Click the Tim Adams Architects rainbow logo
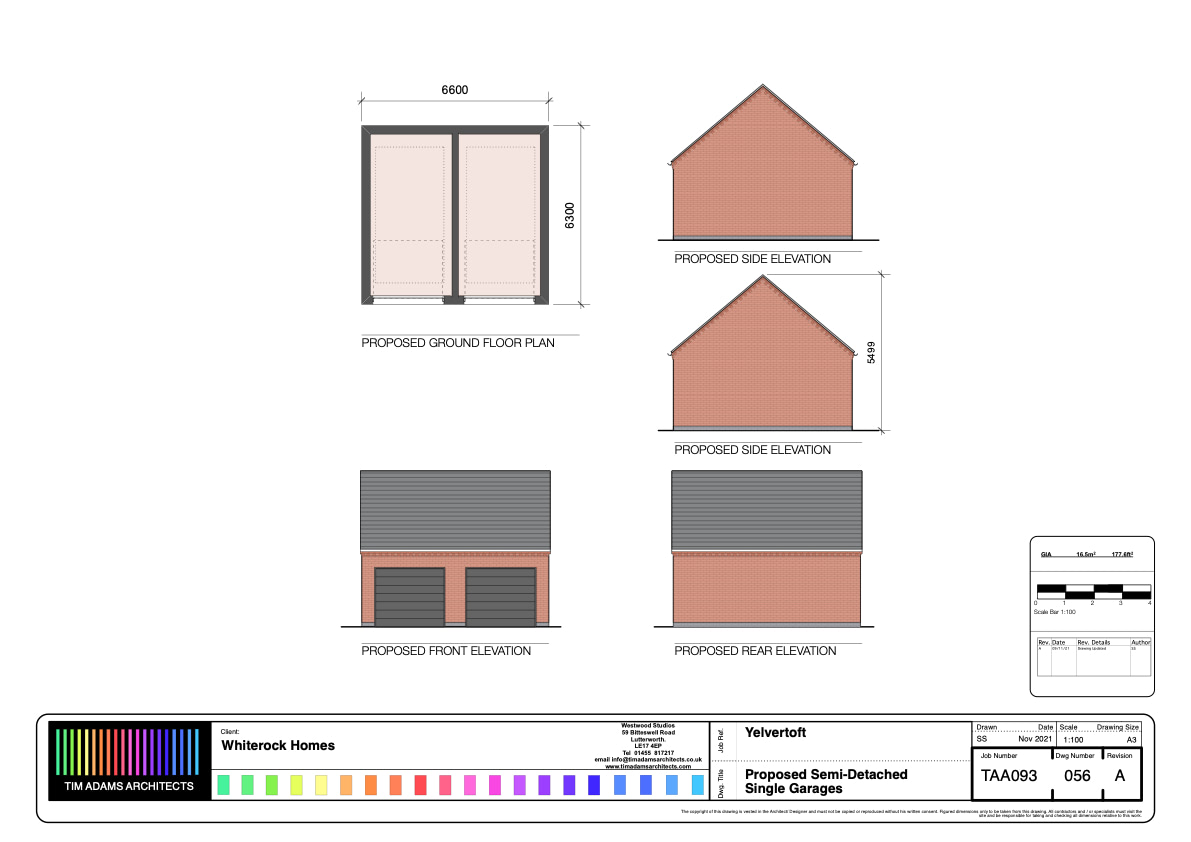This screenshot has height=842, width=1191. pos(127,761)
